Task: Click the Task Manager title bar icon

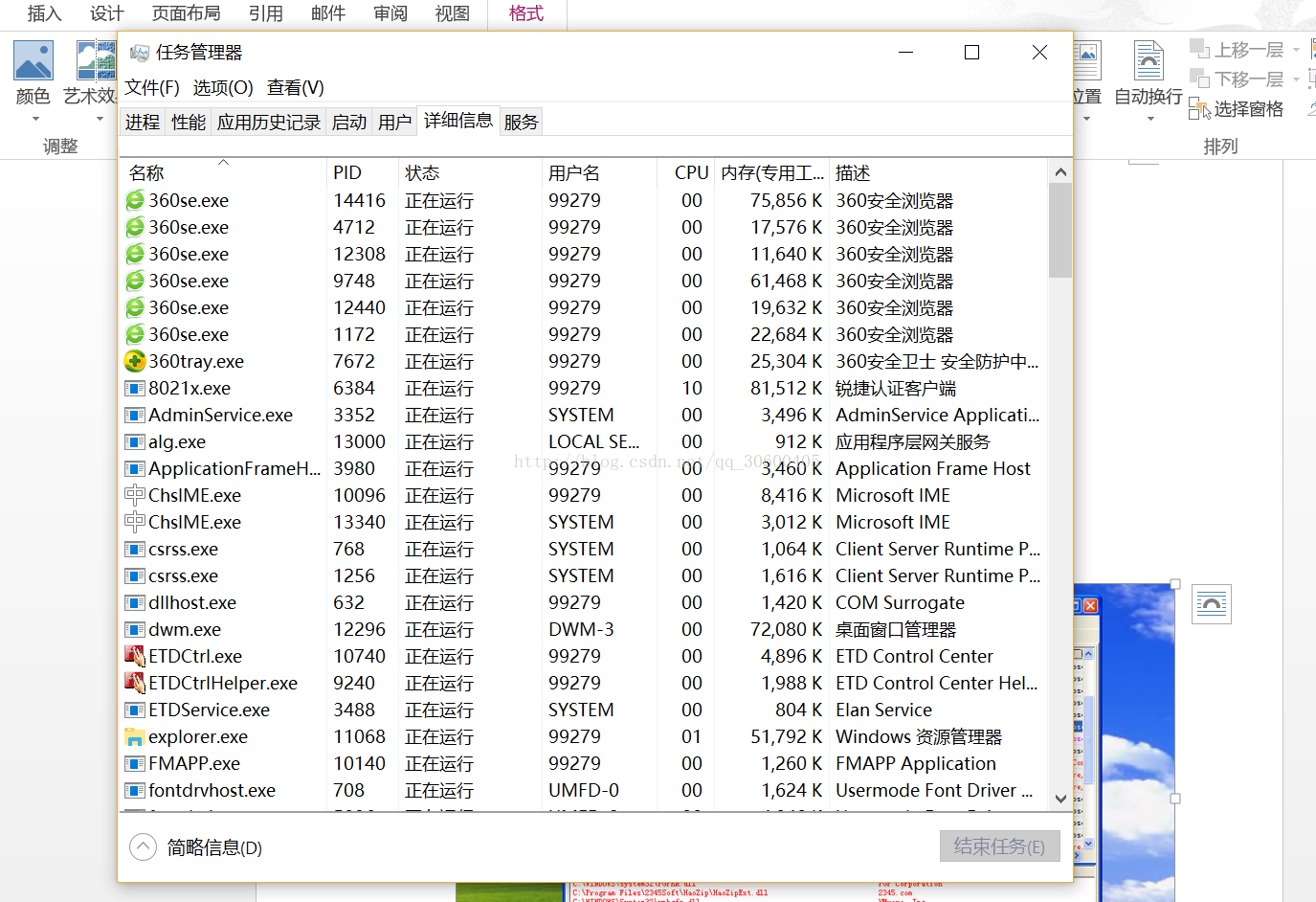Action: click(x=140, y=53)
